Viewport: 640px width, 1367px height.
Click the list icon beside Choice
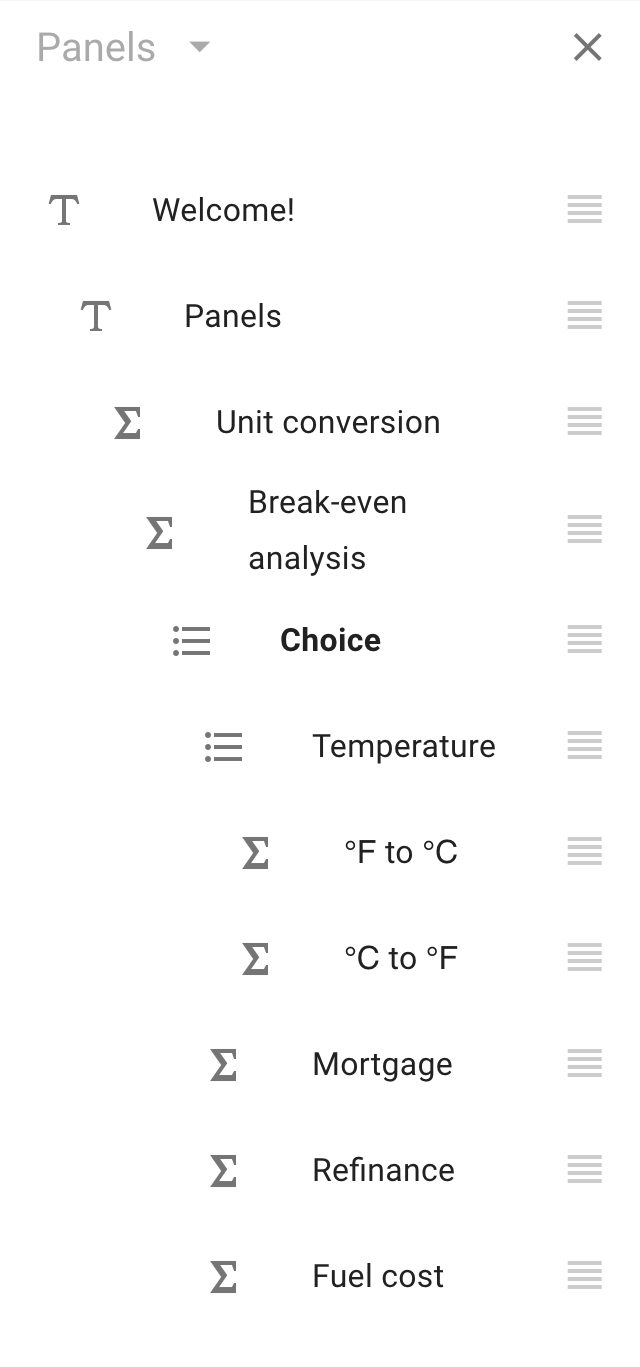(192, 640)
